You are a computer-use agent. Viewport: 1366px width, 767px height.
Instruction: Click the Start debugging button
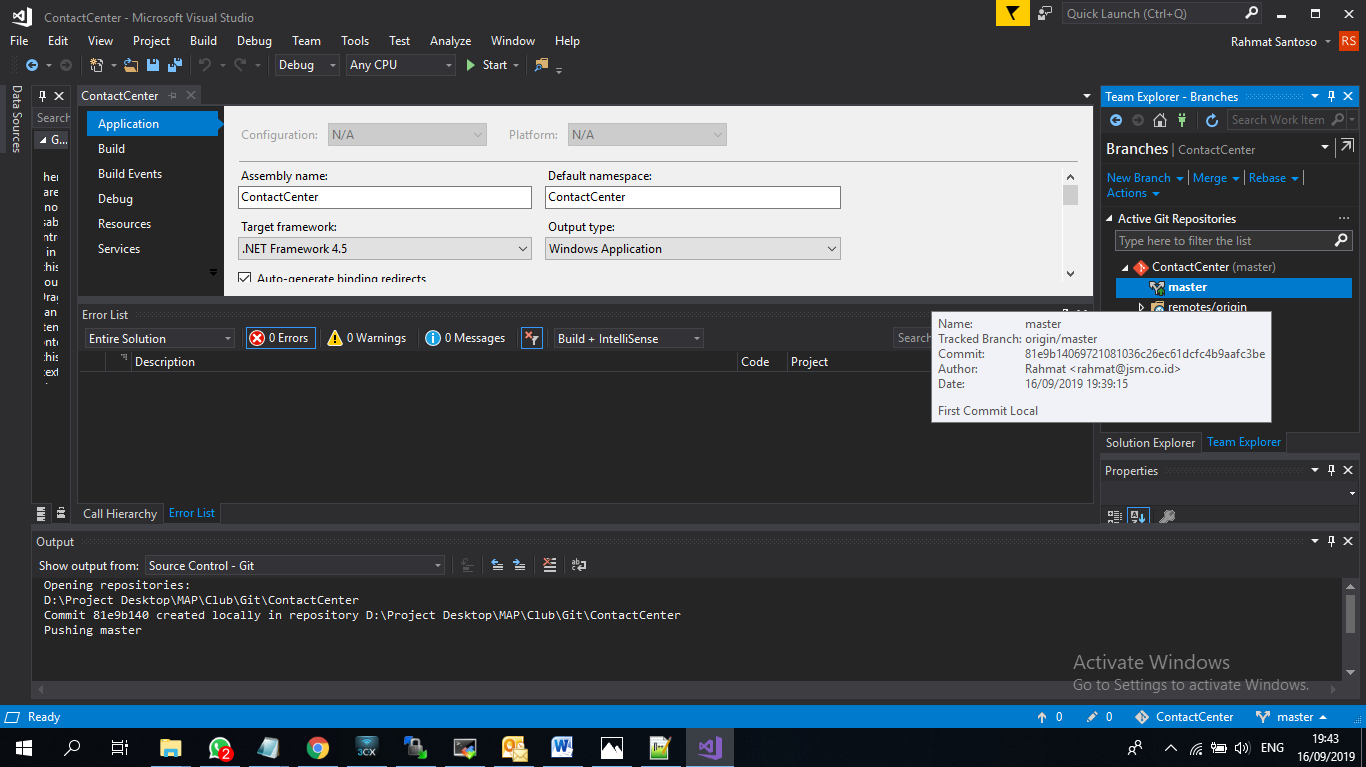487,65
